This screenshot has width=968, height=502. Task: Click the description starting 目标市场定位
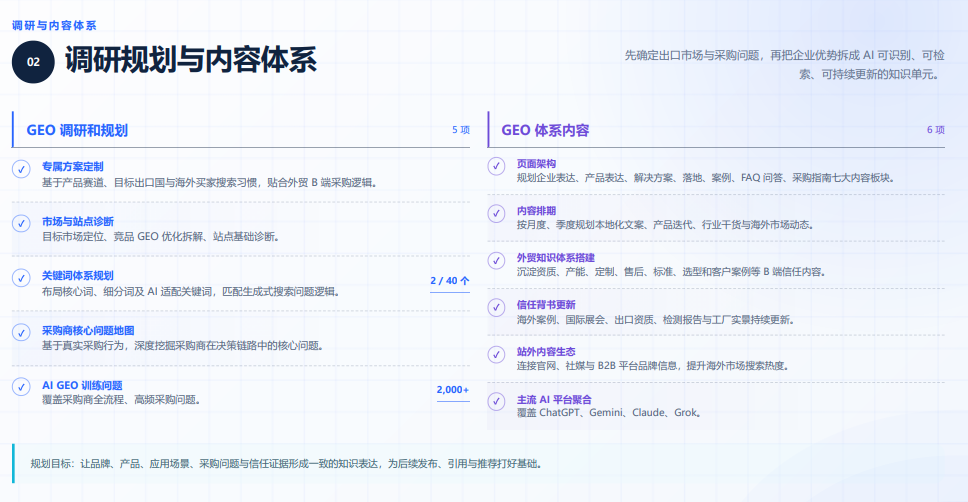pyautogui.click(x=161, y=236)
